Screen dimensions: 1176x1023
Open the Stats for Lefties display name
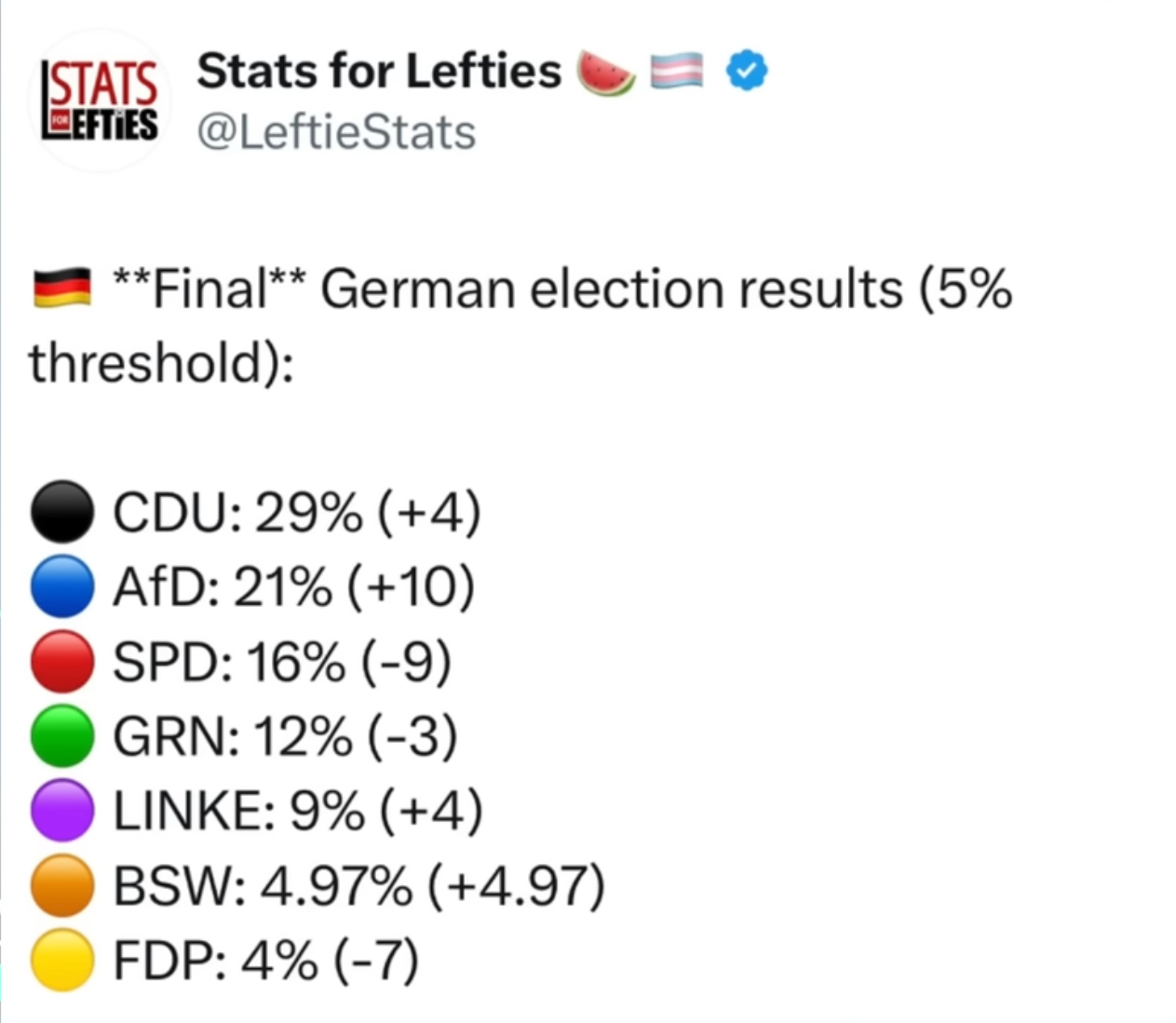click(x=379, y=72)
